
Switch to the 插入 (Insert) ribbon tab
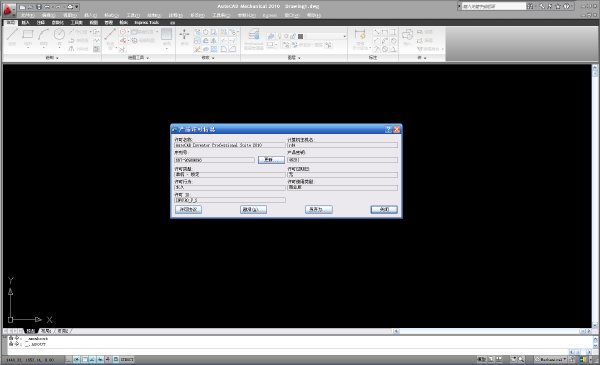tap(26, 23)
